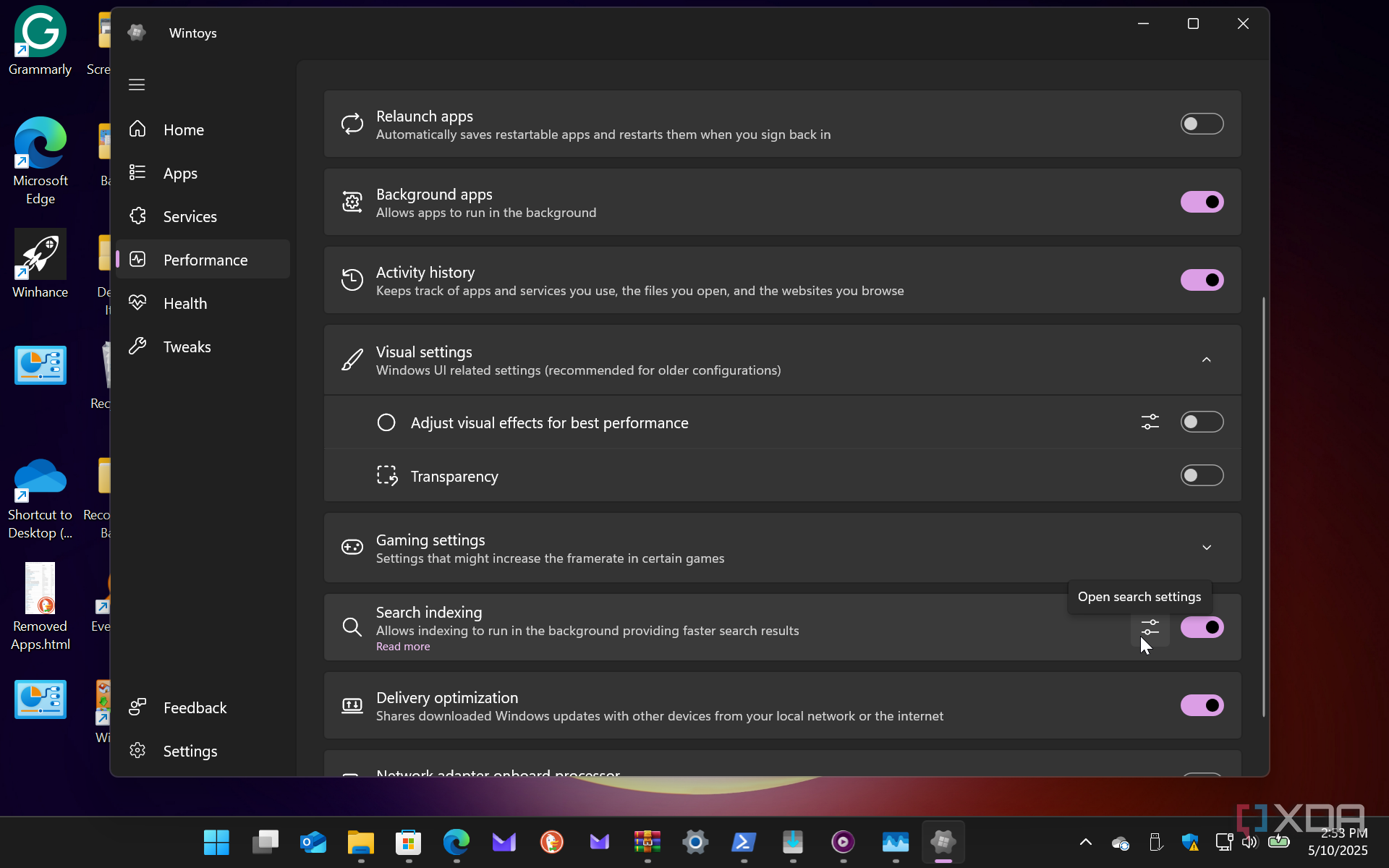Click the Visual settings brush icon
1389x868 pixels.
[352, 359]
